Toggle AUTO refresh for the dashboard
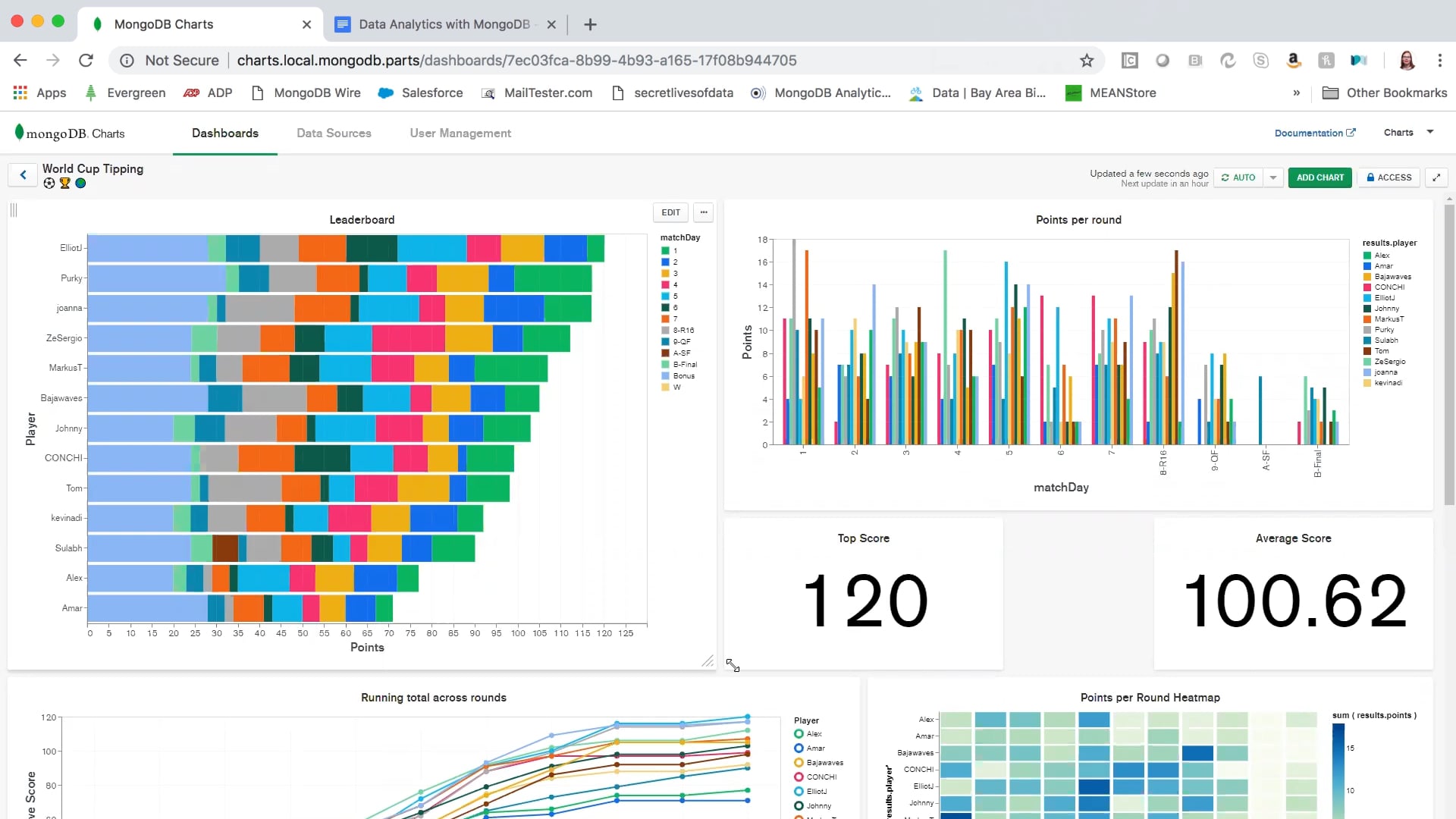Image resolution: width=1456 pixels, height=819 pixels. click(x=1239, y=177)
